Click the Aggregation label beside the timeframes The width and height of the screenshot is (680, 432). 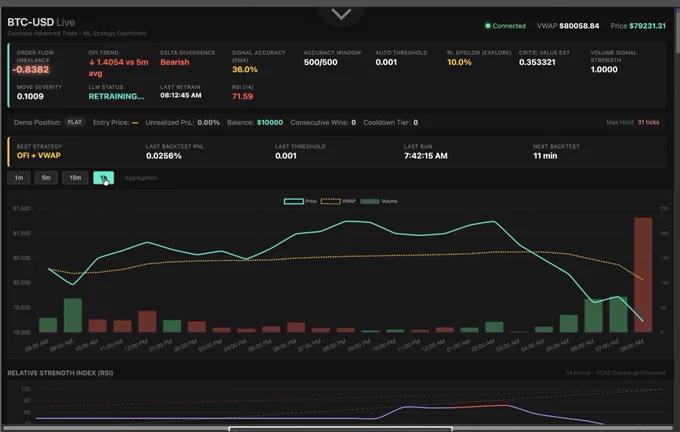coord(141,178)
